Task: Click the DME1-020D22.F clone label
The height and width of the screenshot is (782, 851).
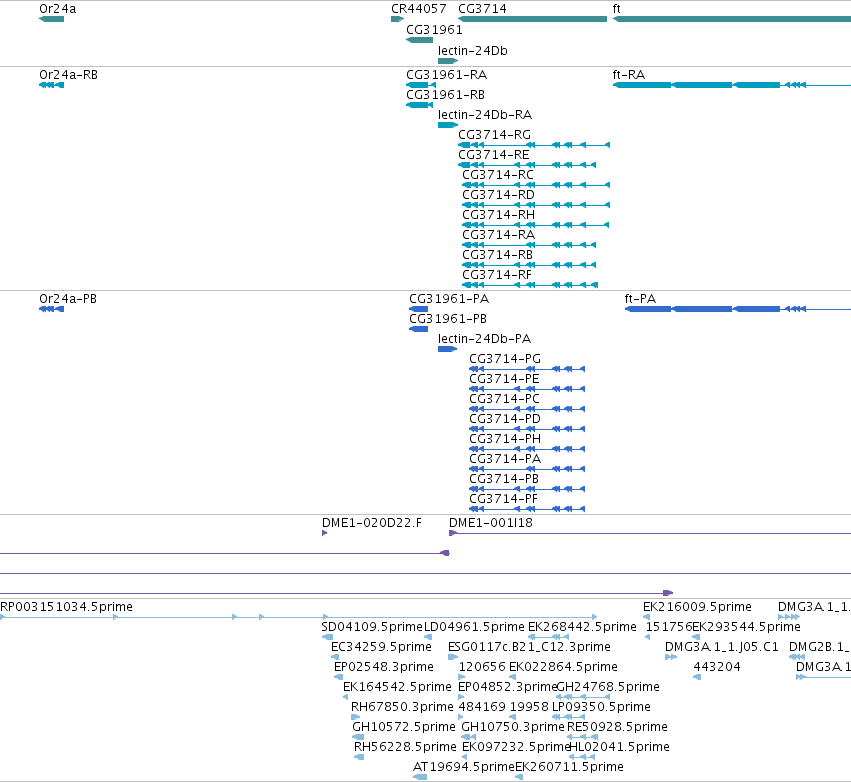Action: coord(372,523)
